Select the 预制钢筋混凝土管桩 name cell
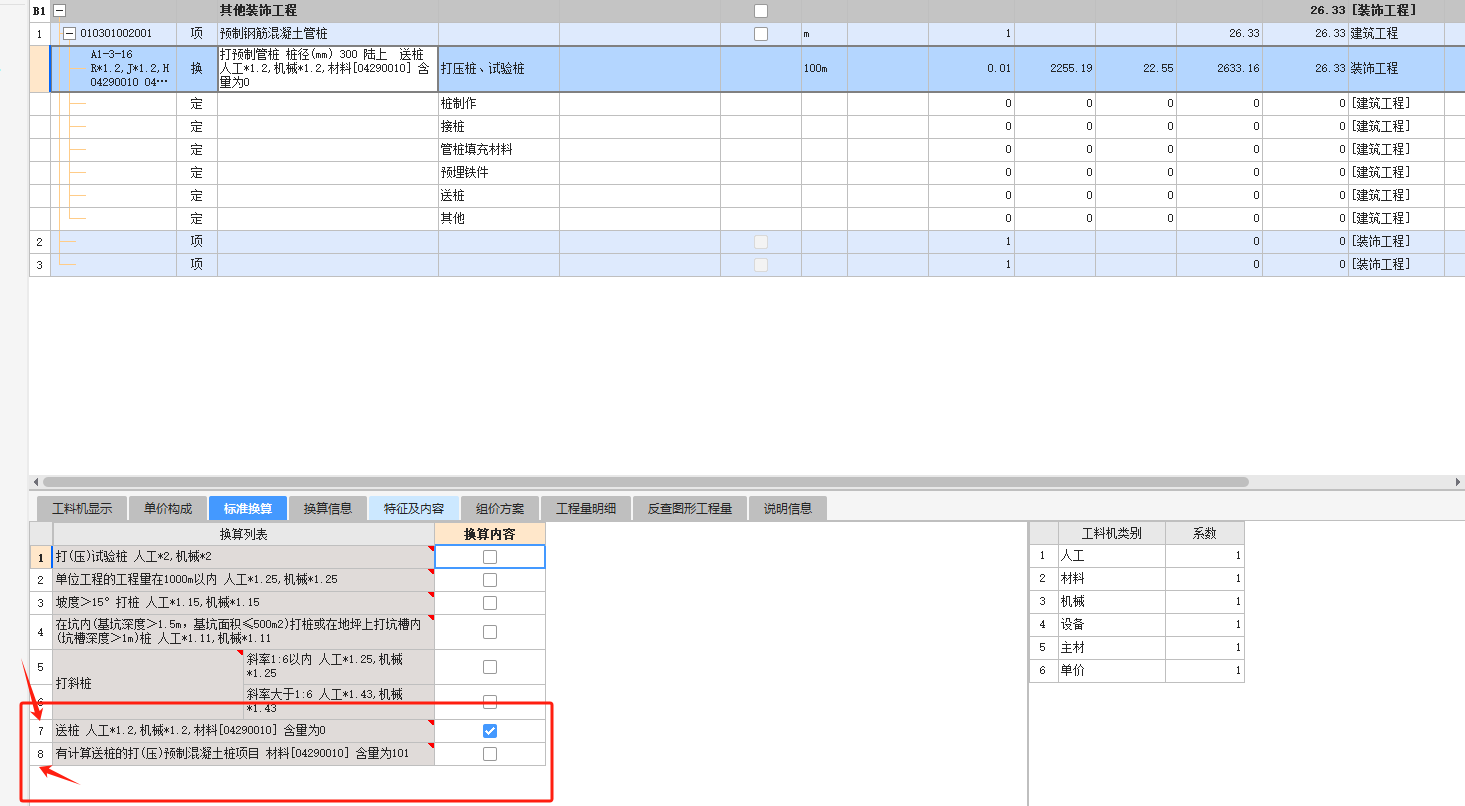 [328, 34]
